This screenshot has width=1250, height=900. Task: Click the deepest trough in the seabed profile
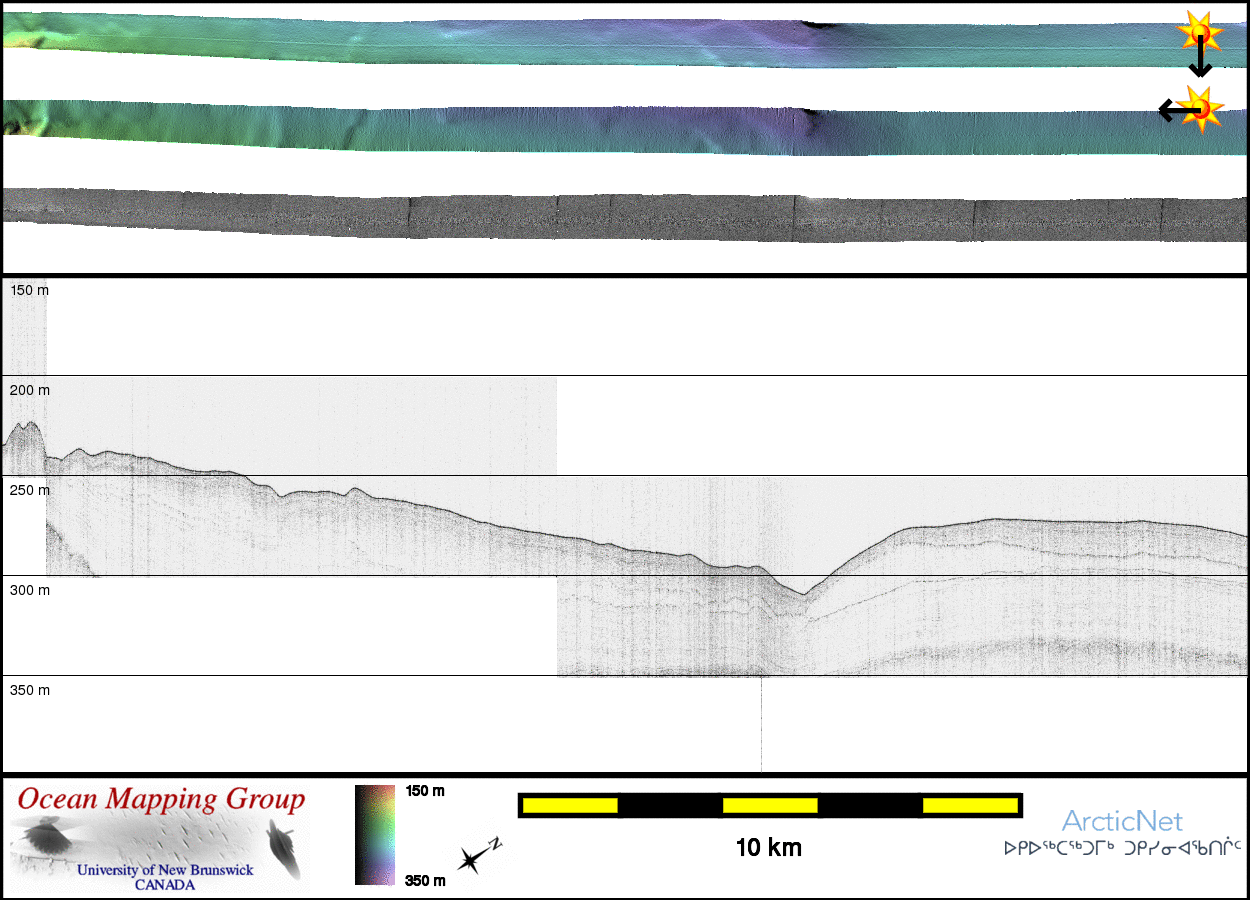(802, 595)
